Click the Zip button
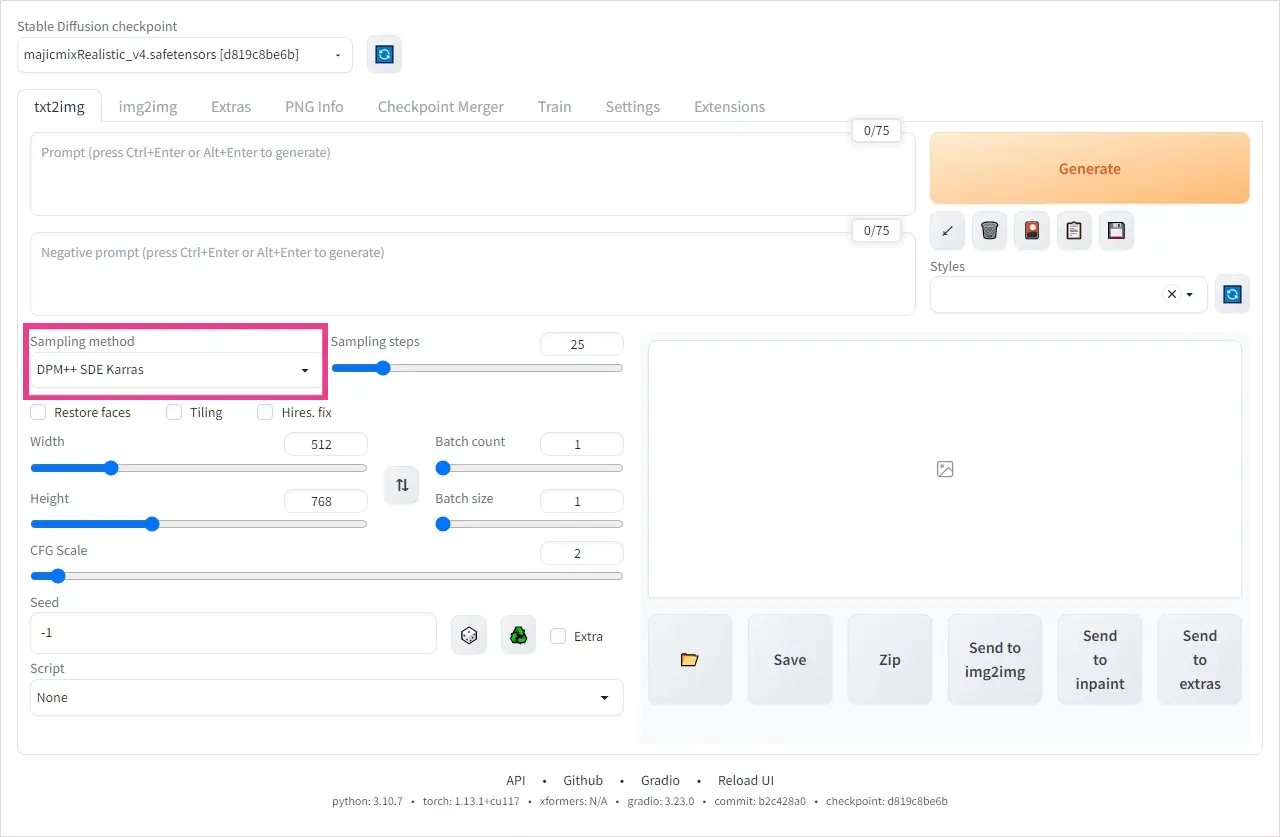Viewport: 1280px width, 837px height. click(x=890, y=660)
